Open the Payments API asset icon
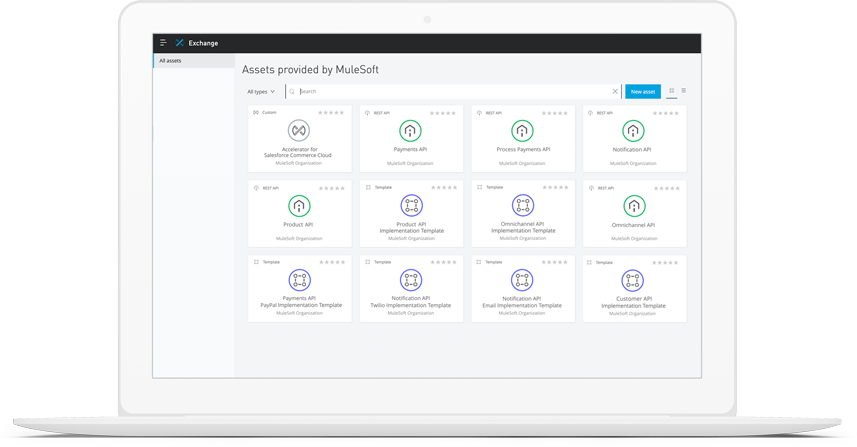857x447 pixels. (x=410, y=131)
